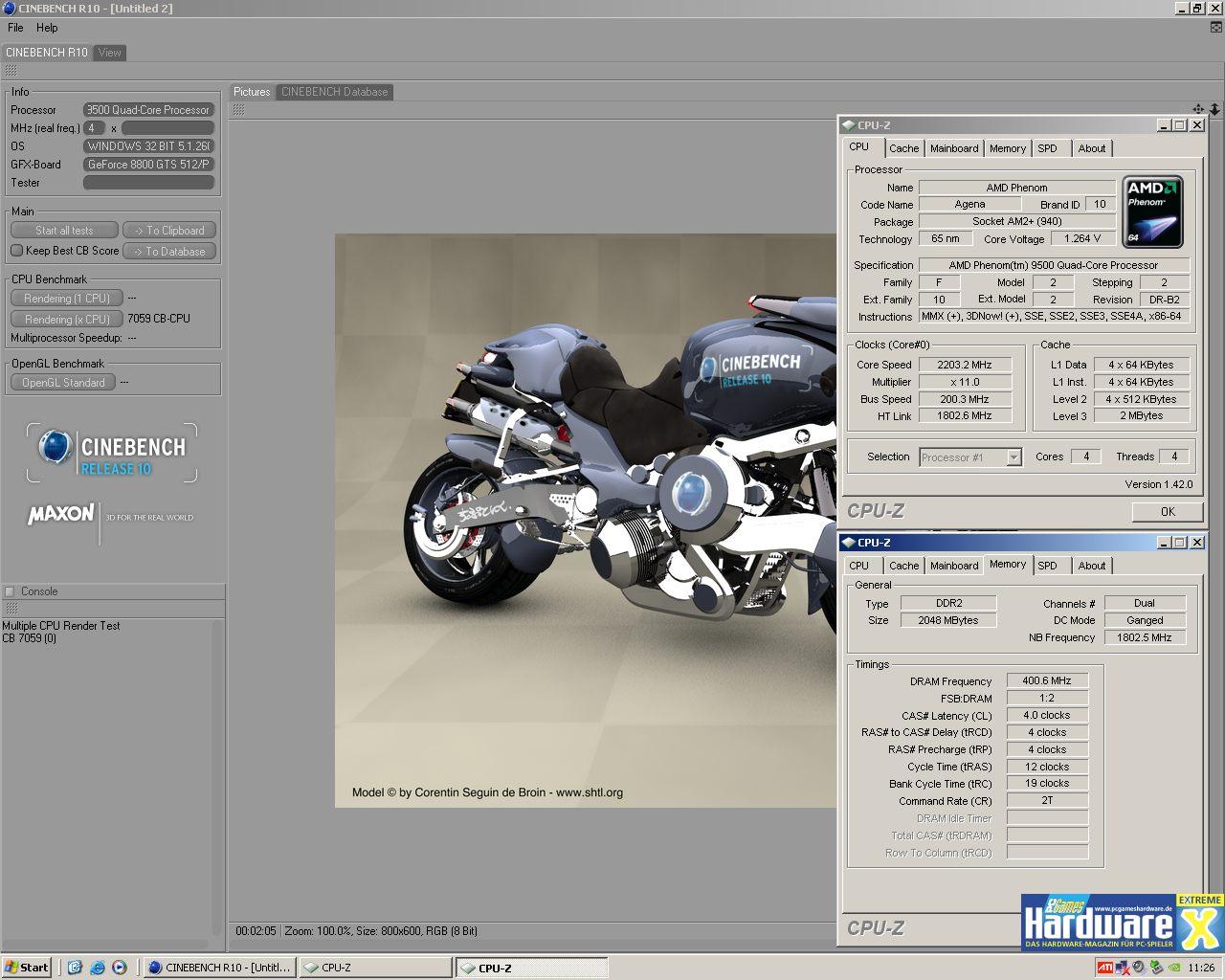Click the Pictures panel grip icon

238,109
